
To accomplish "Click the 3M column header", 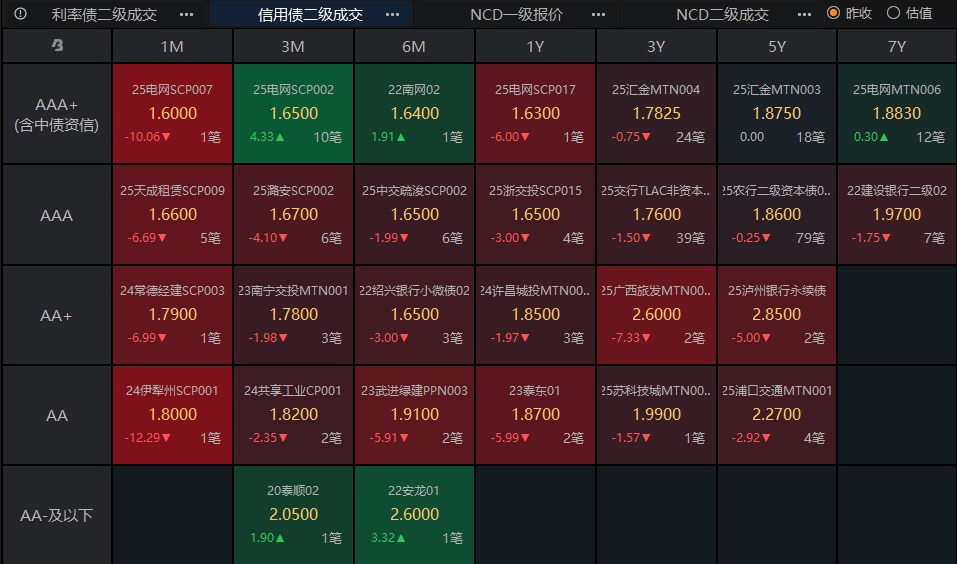I will point(293,46).
